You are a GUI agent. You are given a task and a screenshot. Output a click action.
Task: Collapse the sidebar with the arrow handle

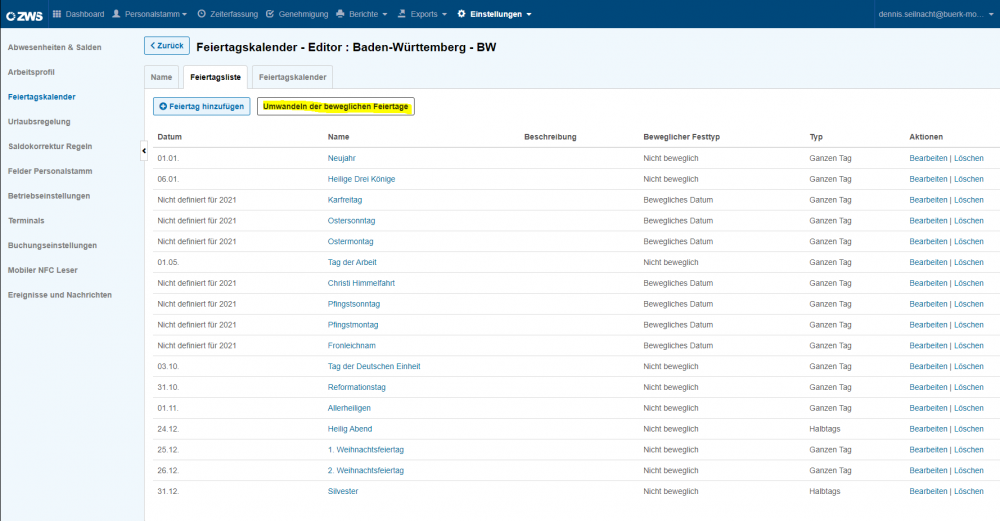click(x=144, y=150)
